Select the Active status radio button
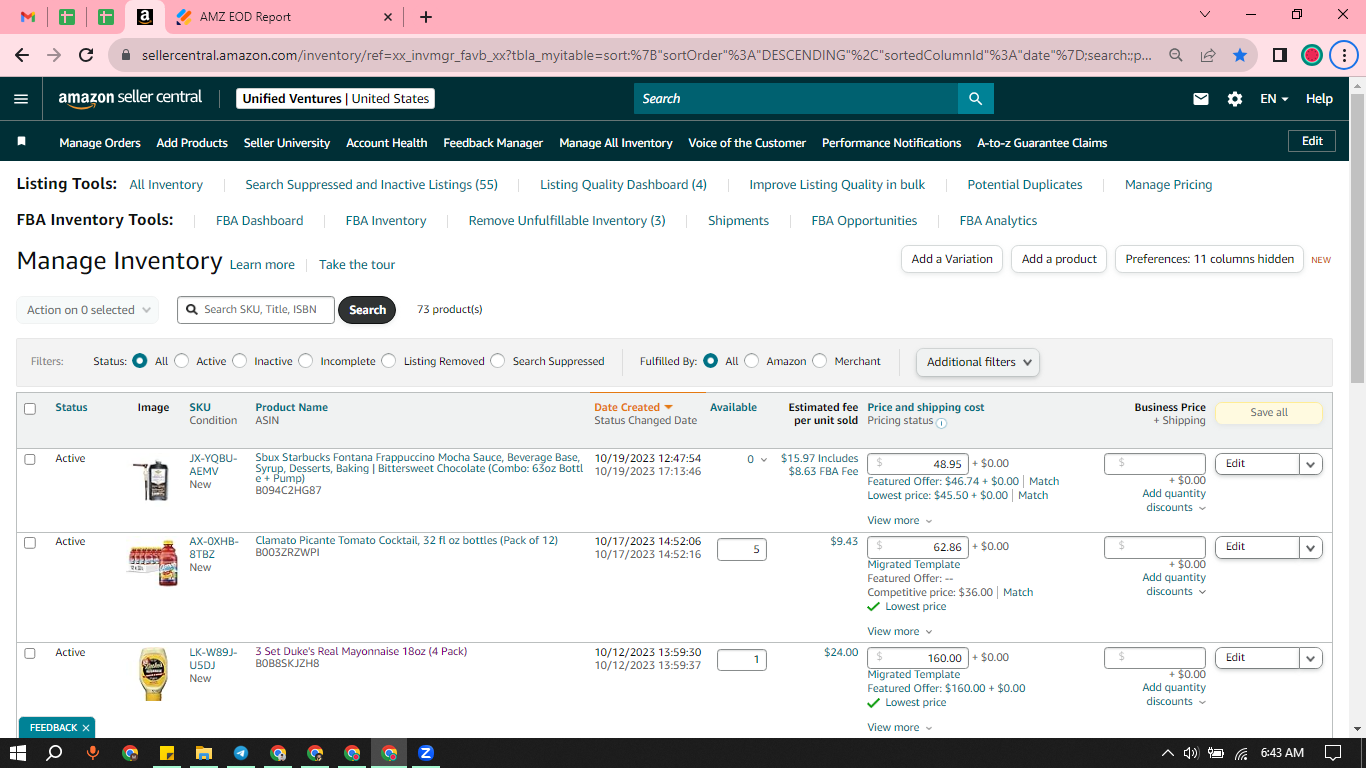 (x=182, y=361)
